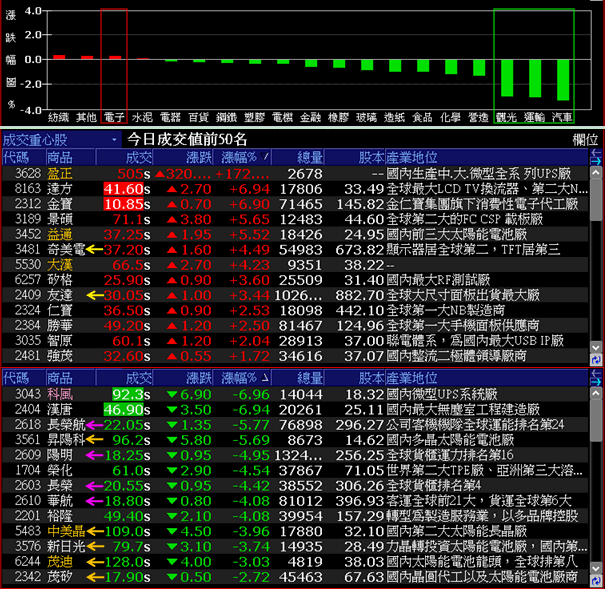Screen dimensions: 605x589
Task: Select stock row 5530 大漢
Action: click(x=295, y=265)
